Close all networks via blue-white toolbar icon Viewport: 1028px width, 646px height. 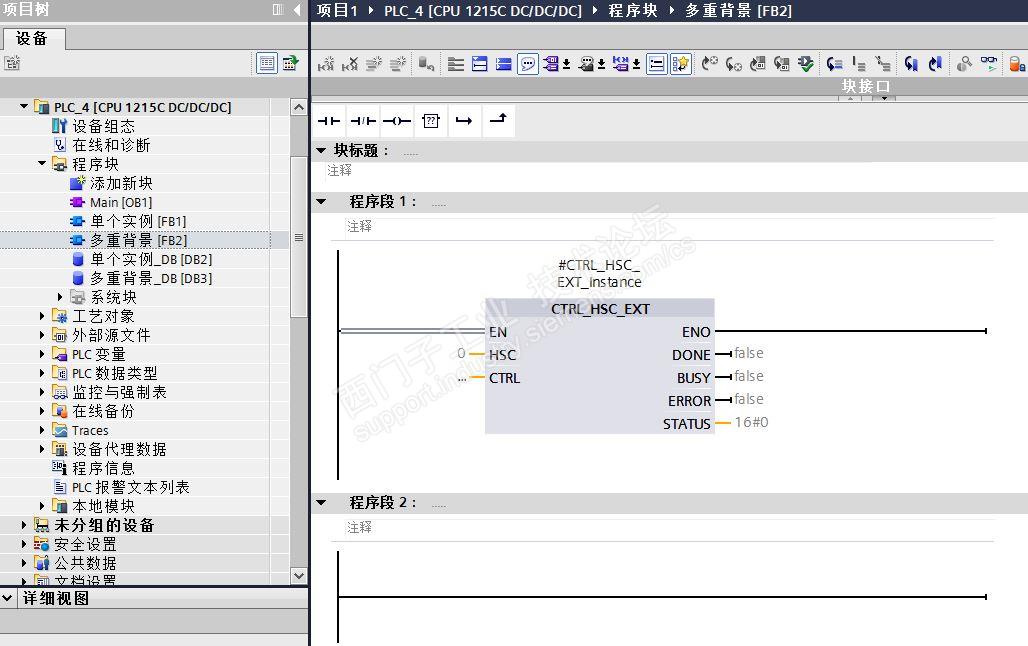coord(479,64)
